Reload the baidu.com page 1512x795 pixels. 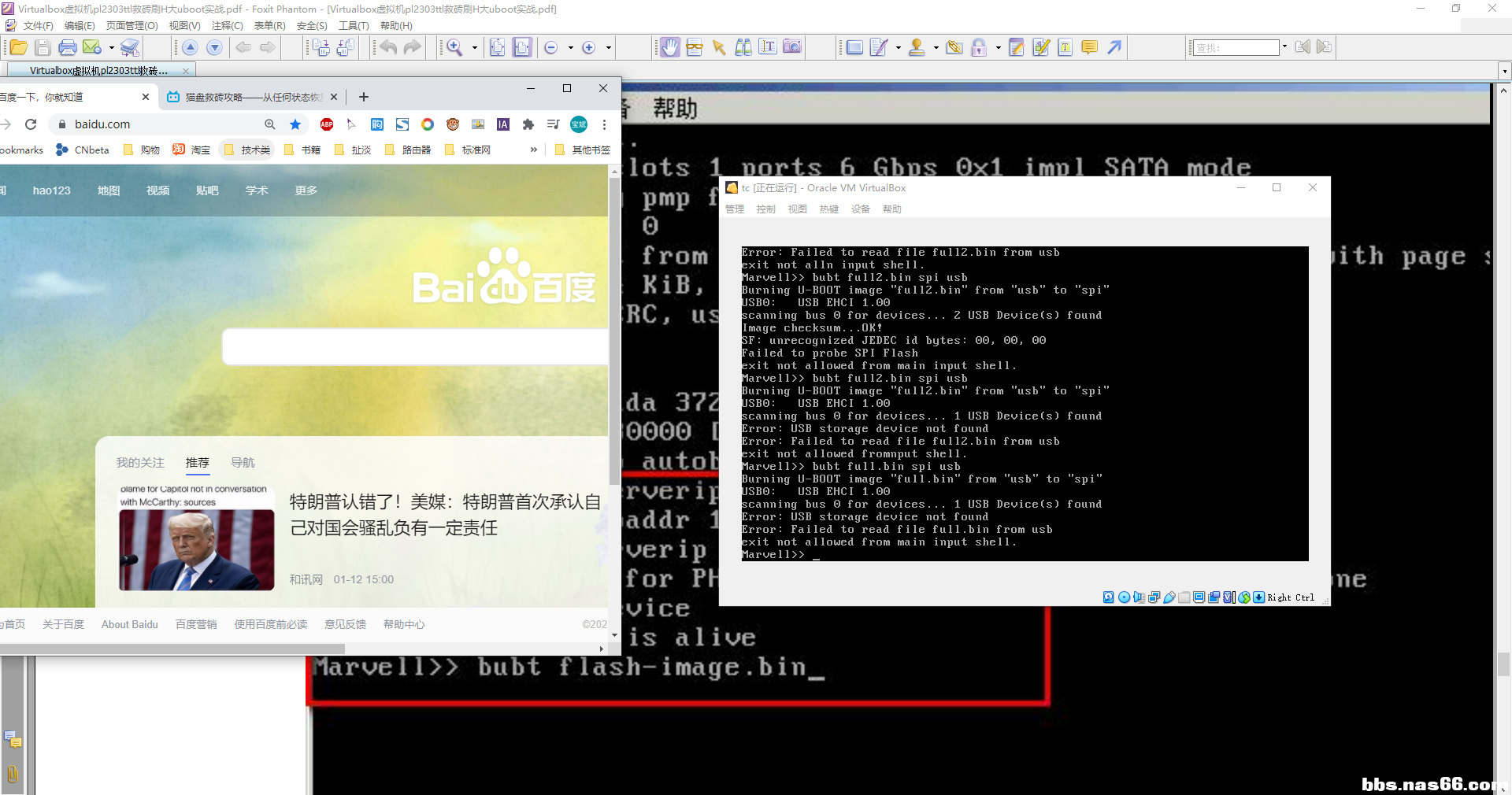coord(31,124)
